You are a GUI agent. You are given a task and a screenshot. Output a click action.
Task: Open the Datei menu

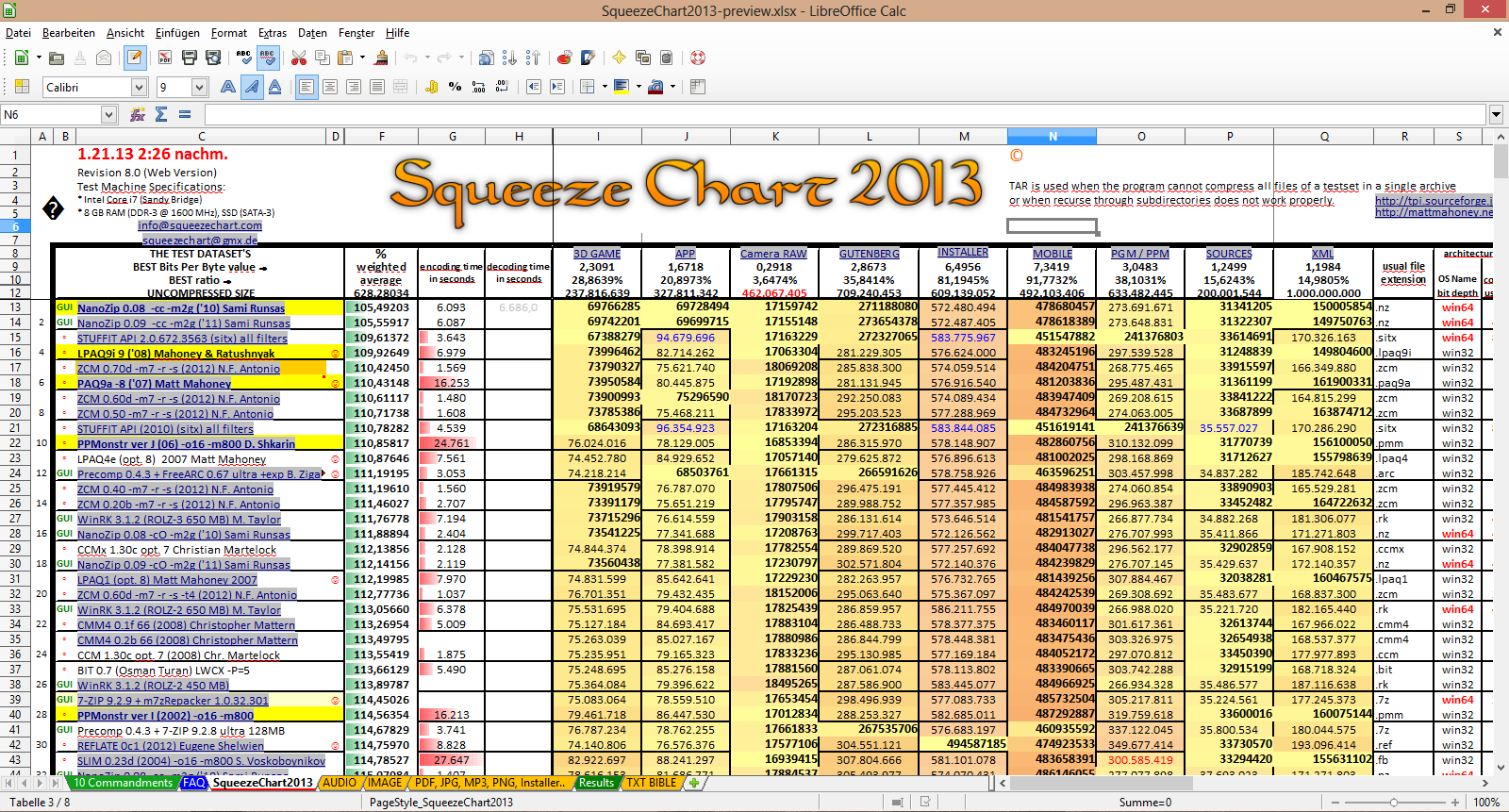click(18, 33)
